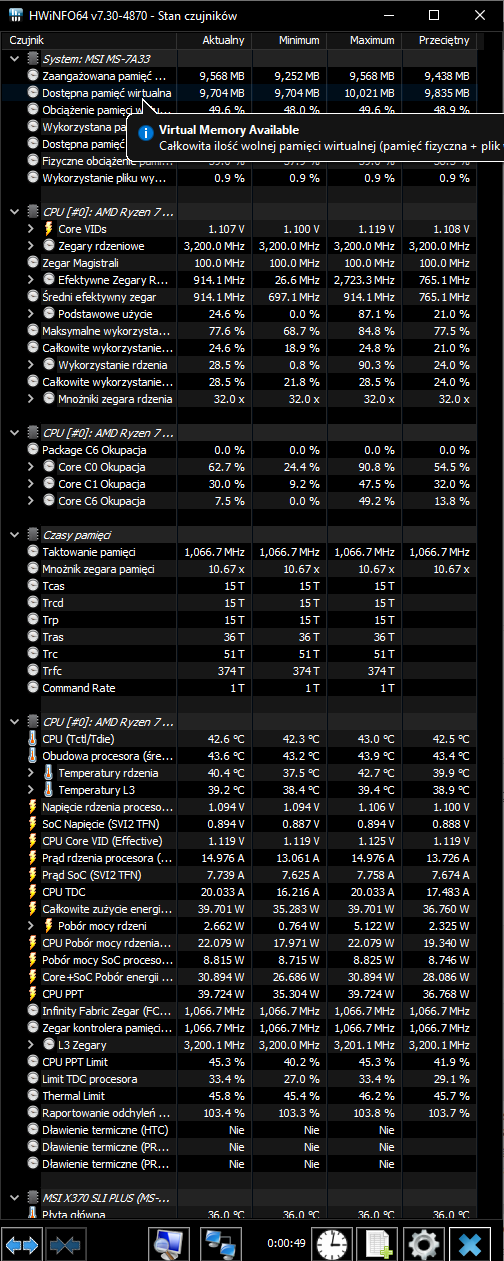Viewport: 504px width, 1261px height.
Task: Click the blue expand-columns arrows icon
Action: pyautogui.click(x=21, y=1244)
